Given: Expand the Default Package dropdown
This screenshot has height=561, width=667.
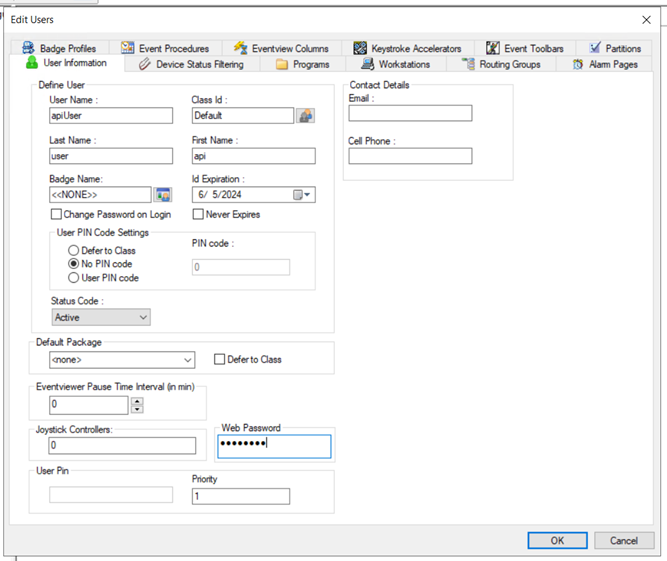Looking at the screenshot, I should (188, 360).
